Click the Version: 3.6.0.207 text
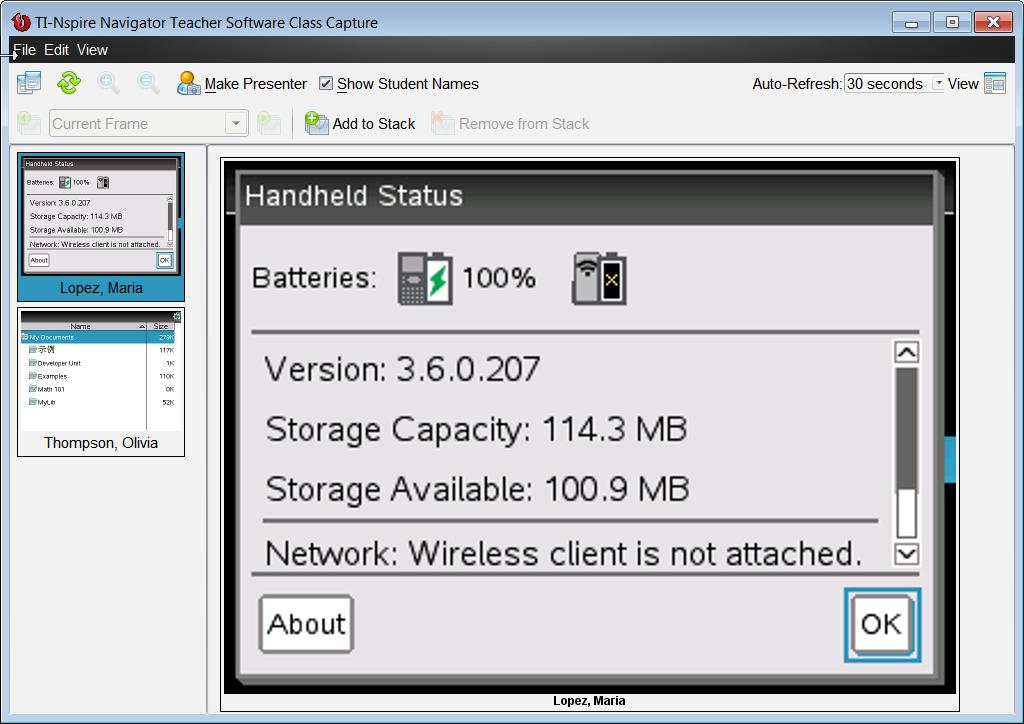This screenshot has width=1024, height=724. pyautogui.click(x=402, y=369)
